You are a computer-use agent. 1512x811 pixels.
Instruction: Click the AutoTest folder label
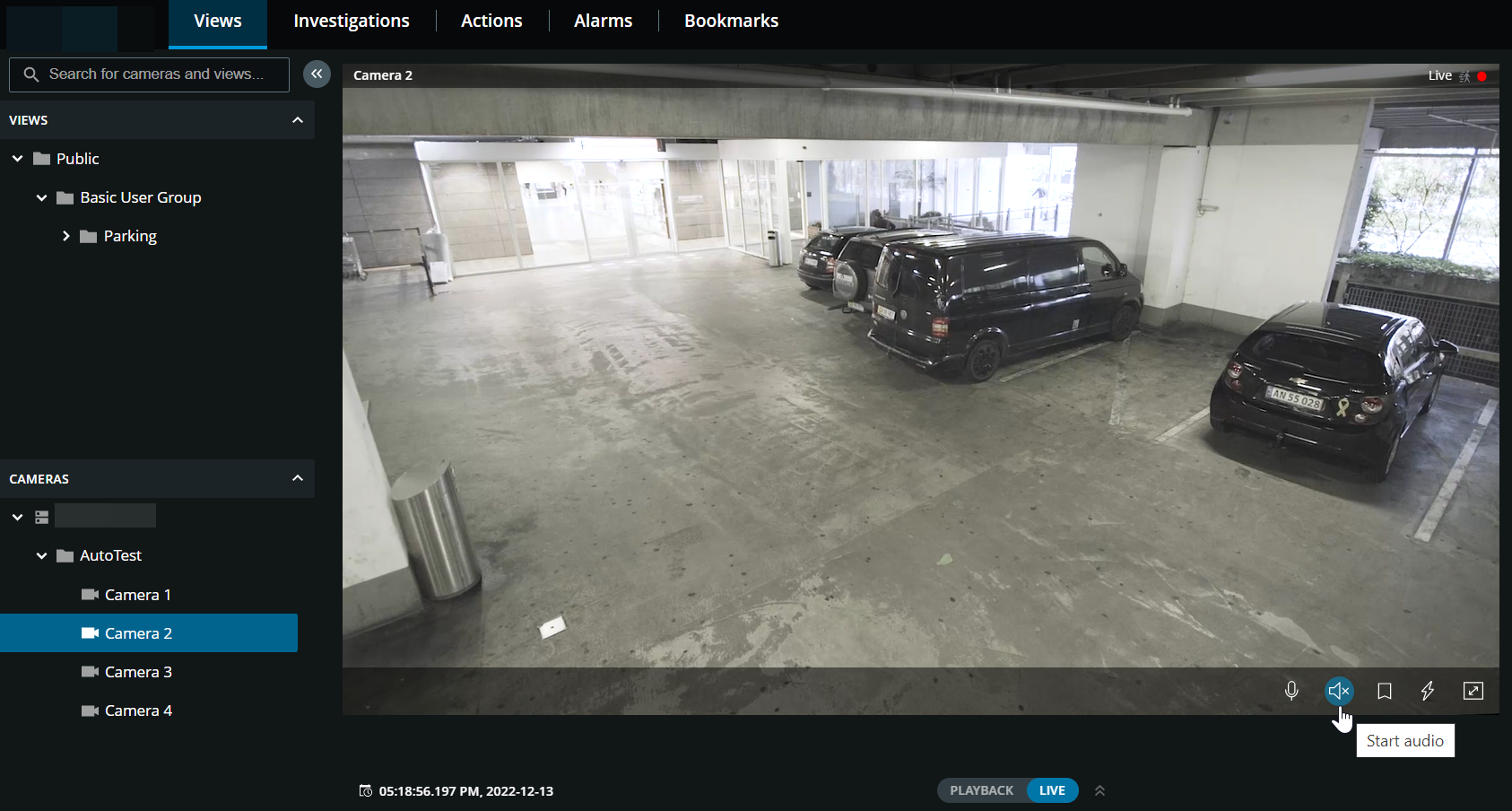click(111, 555)
